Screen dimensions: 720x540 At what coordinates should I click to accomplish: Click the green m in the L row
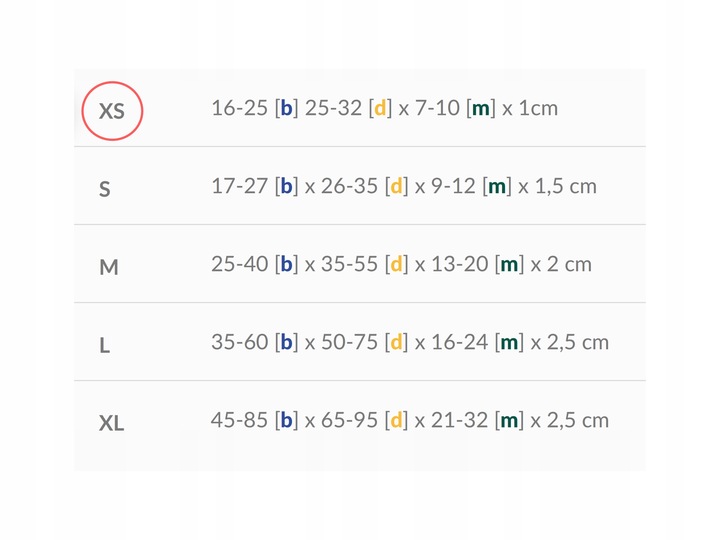tap(510, 342)
